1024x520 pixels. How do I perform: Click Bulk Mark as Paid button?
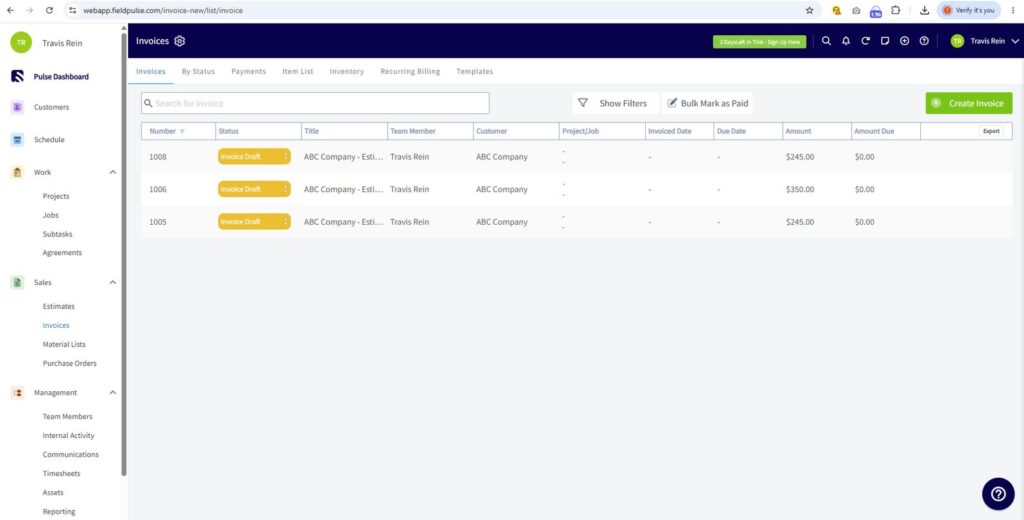coord(707,103)
